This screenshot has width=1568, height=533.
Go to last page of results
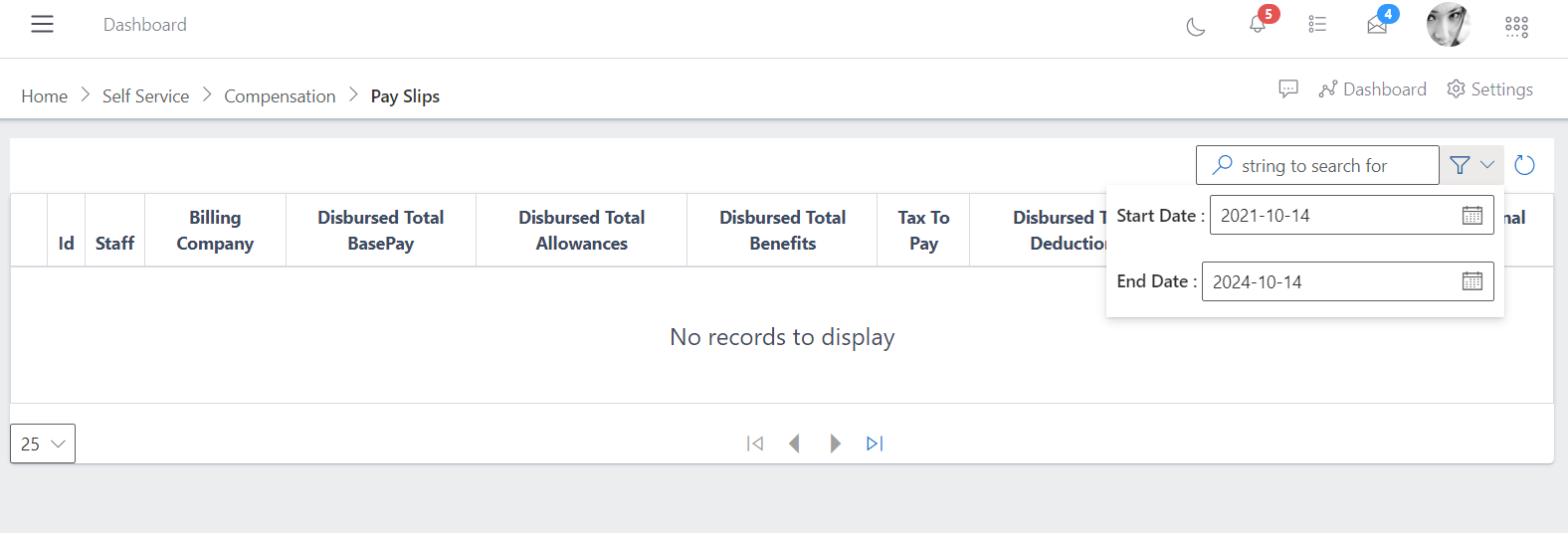875,444
